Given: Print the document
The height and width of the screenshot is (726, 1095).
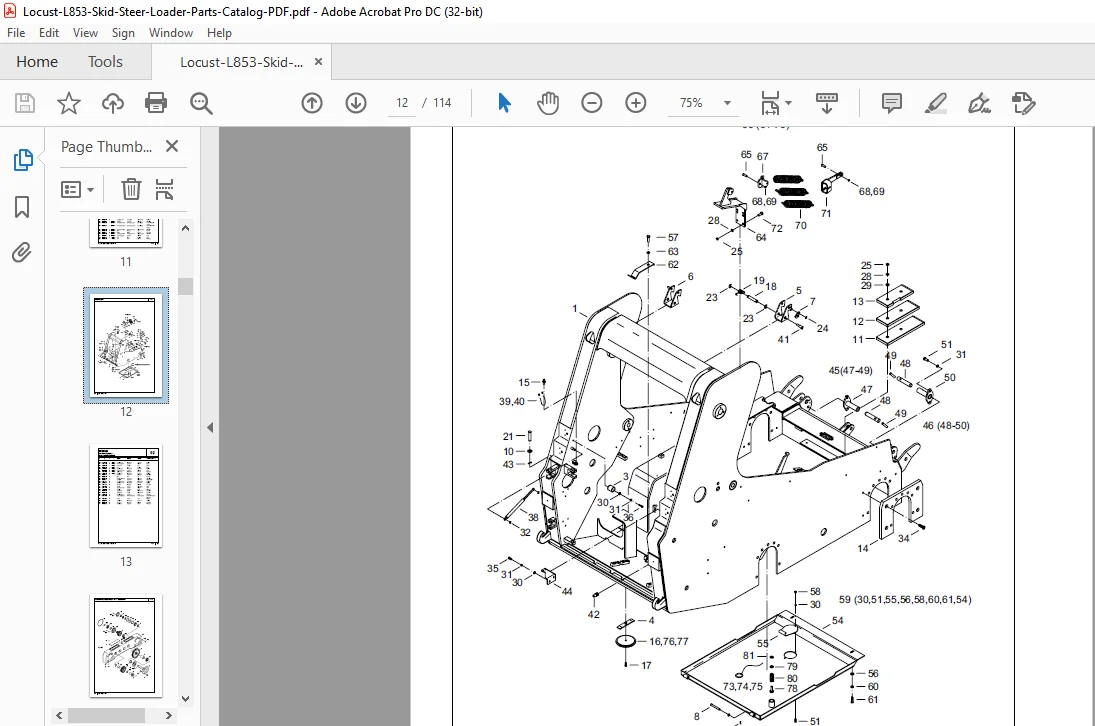Looking at the screenshot, I should click(156, 103).
